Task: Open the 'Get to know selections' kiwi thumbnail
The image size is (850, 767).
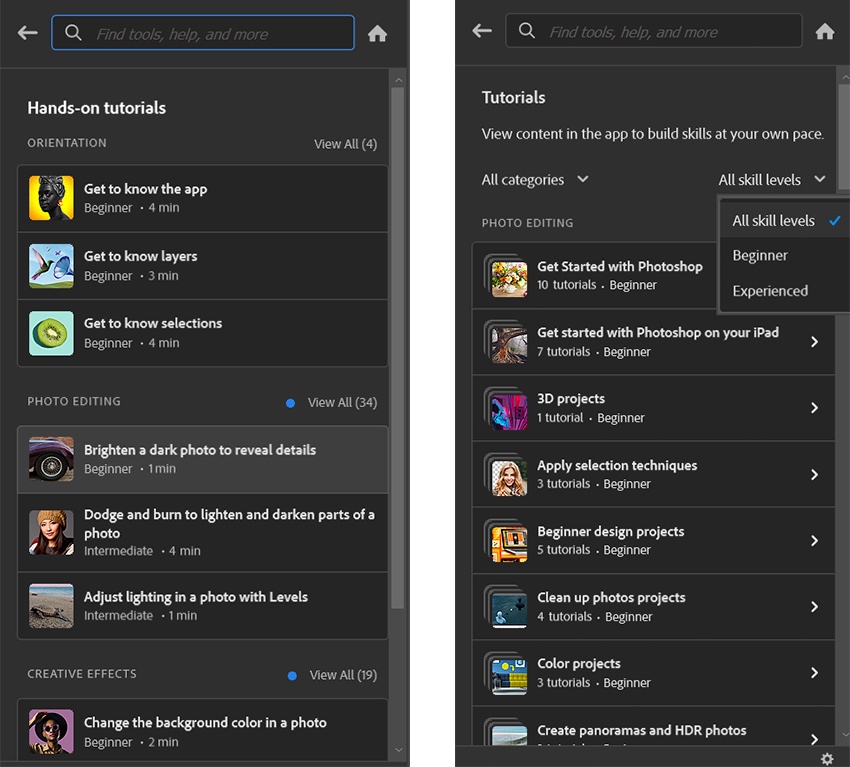Action: coord(51,333)
